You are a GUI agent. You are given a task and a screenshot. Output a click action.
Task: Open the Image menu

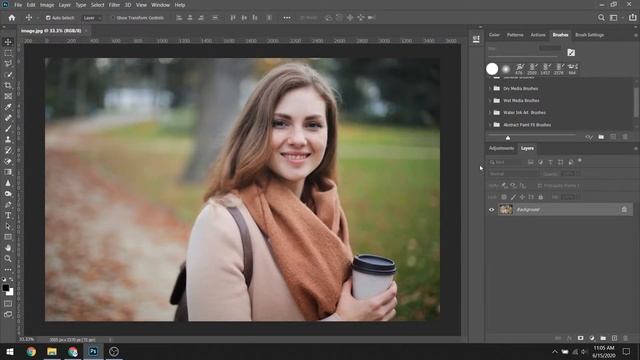point(47,5)
